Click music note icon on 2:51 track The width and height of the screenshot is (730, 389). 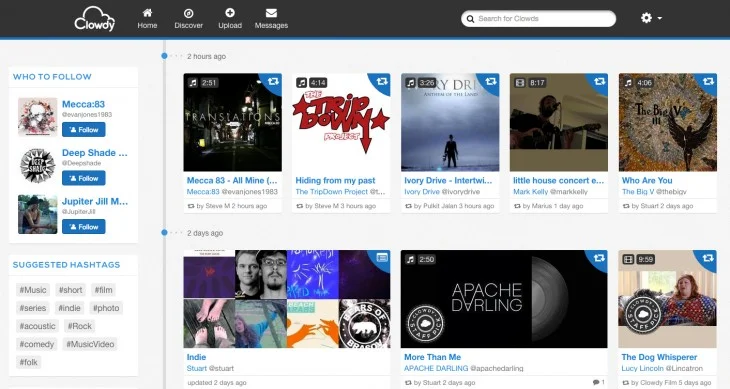[x=193, y=83]
